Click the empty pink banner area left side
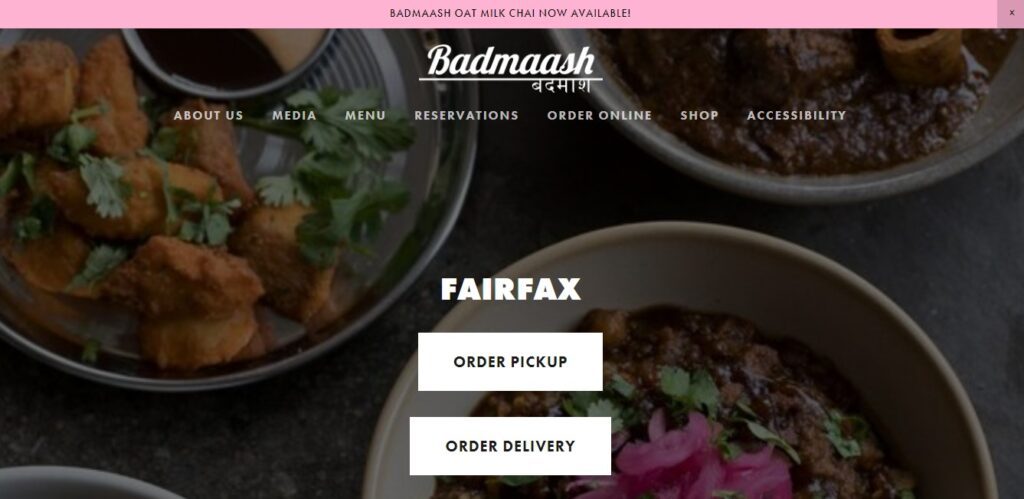This screenshot has width=1024, height=499. [195, 13]
